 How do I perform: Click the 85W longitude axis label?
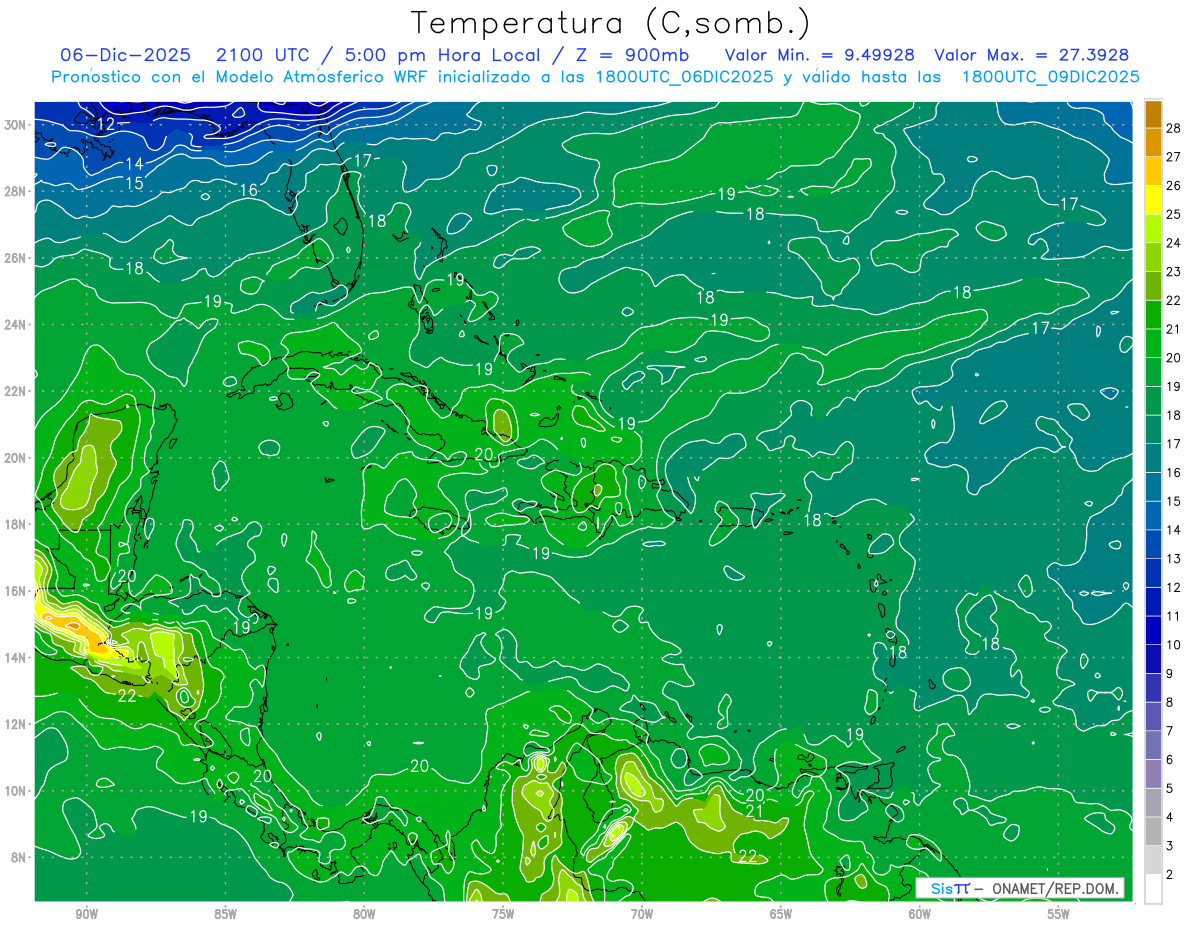225,914
